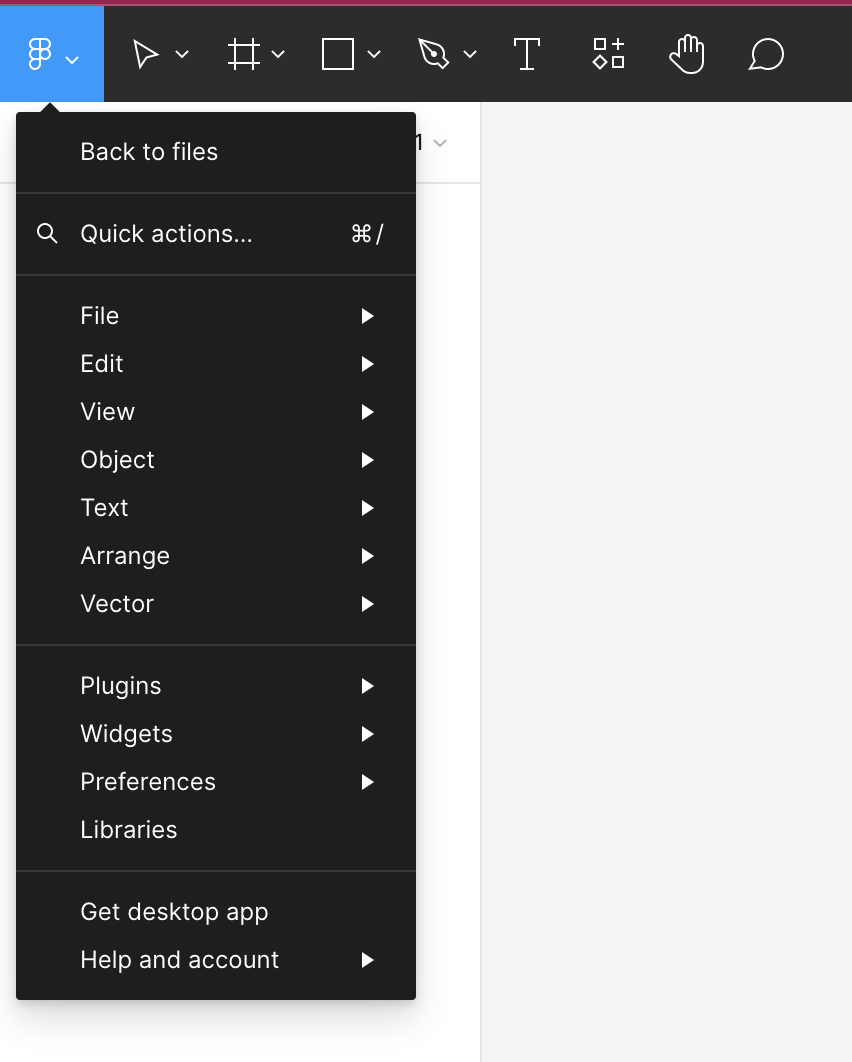
Task: Select the Comment tool icon
Action: click(766, 54)
